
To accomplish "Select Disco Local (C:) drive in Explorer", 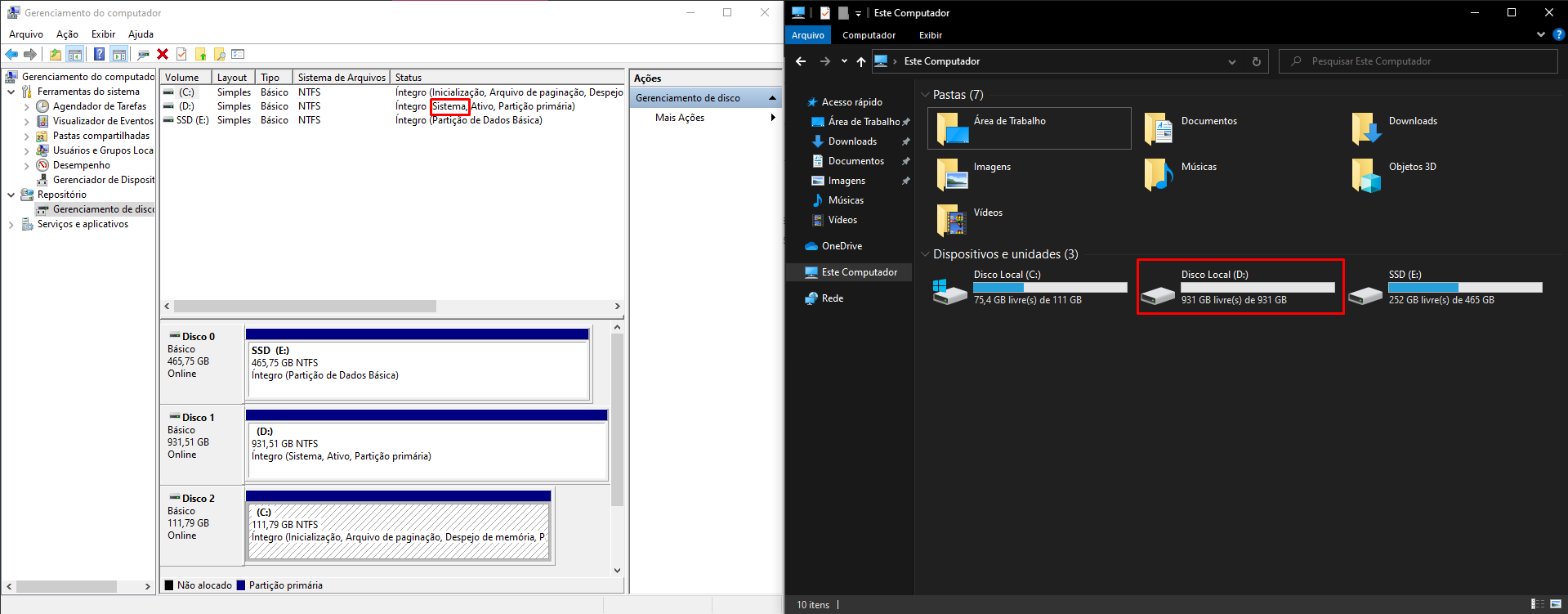I will point(1030,287).
